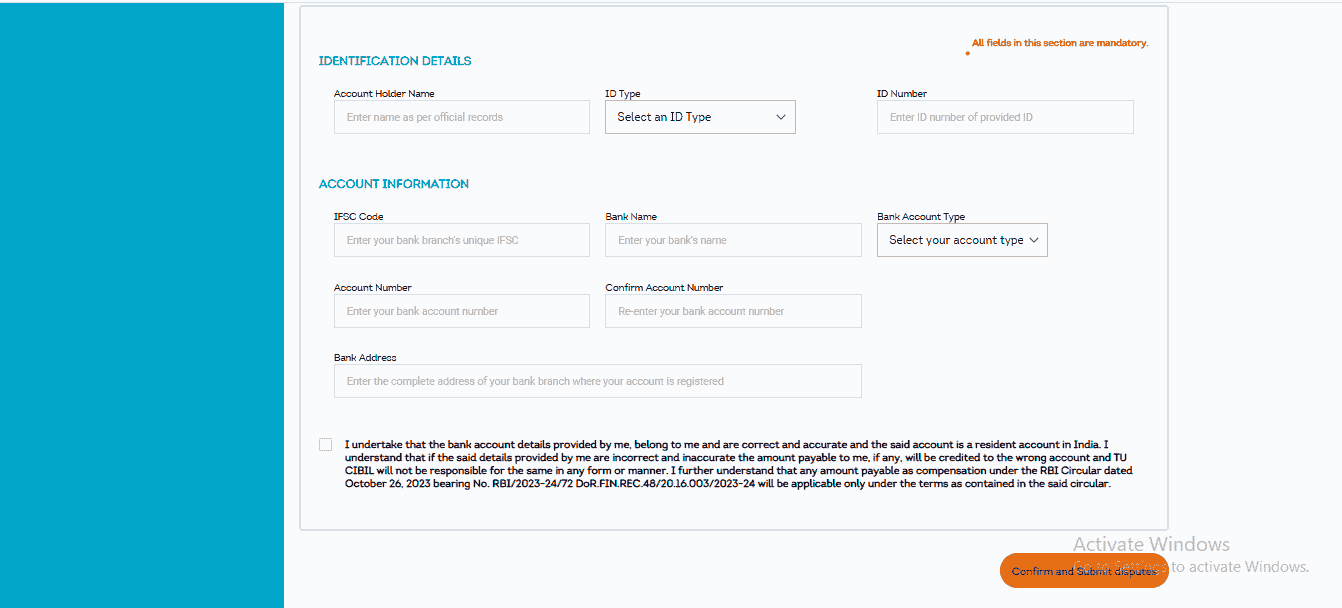
Task: Click the mandatory fields warning notice
Action: tap(1060, 42)
